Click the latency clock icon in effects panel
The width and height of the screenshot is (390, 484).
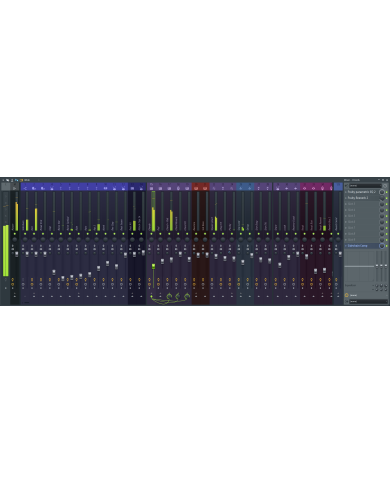(x=385, y=186)
